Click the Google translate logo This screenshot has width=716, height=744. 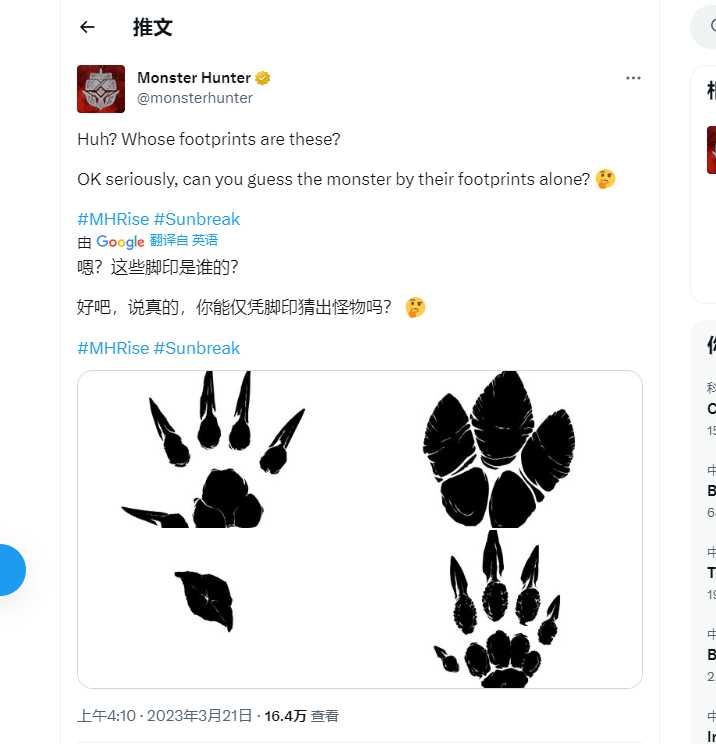click(120, 242)
